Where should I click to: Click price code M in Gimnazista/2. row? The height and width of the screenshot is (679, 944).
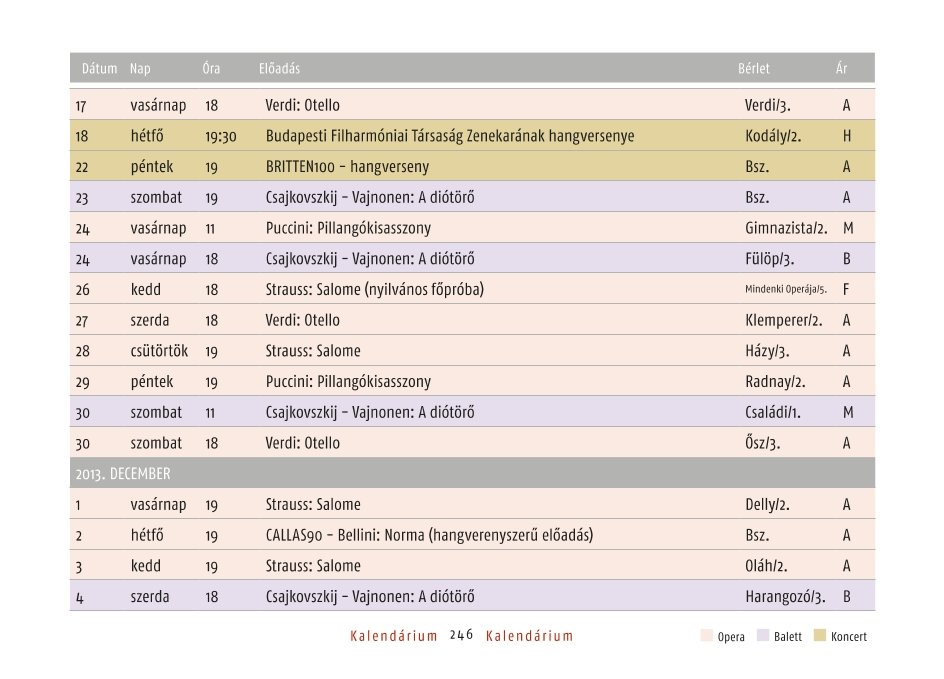(x=848, y=228)
